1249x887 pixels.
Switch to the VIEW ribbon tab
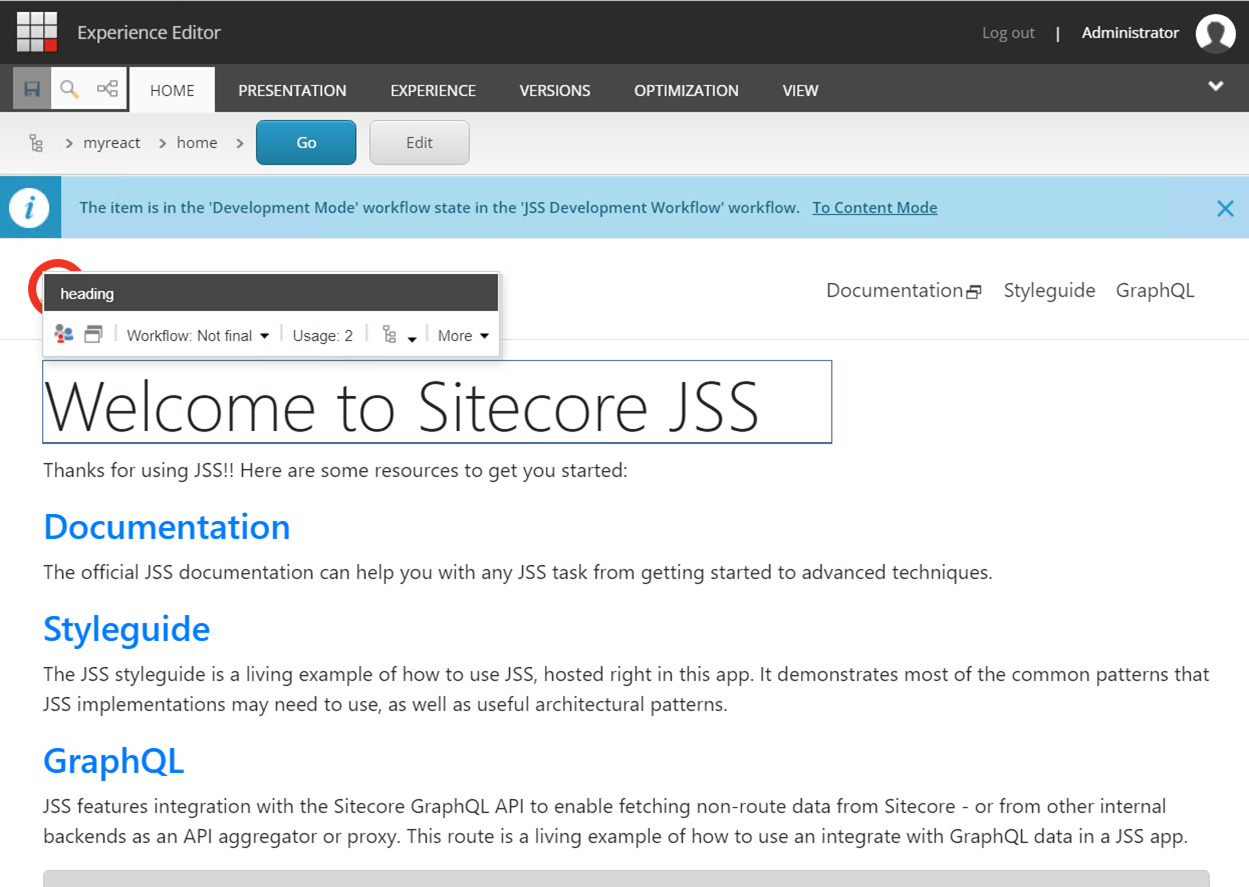point(800,90)
